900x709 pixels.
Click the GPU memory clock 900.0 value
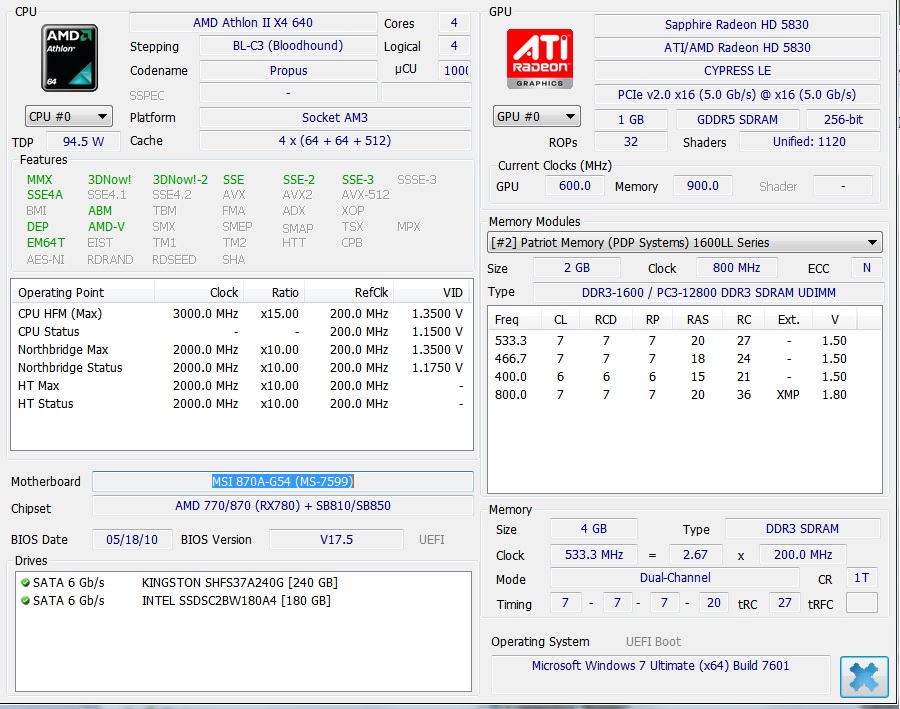(703, 185)
